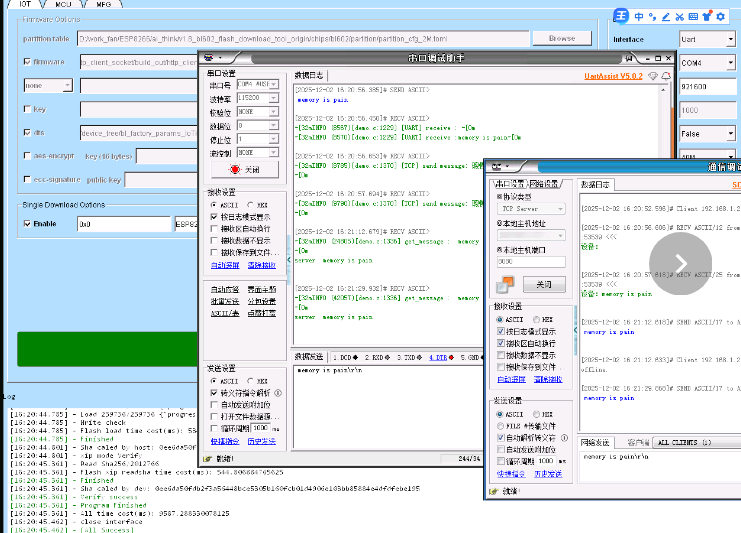Select HEX radio button in serial receive settings
The height and width of the screenshot is (533, 741).
coord(250,205)
